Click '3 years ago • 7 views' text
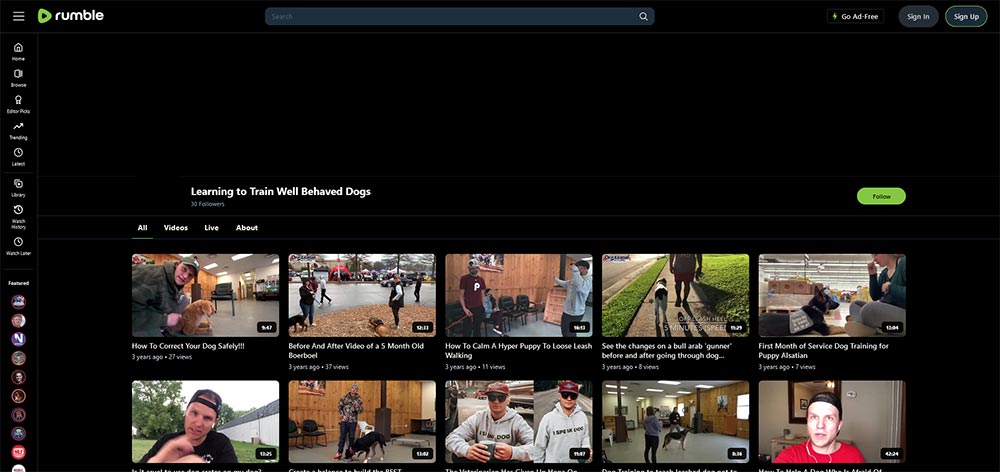Image resolution: width=1000 pixels, height=472 pixels. [787, 367]
